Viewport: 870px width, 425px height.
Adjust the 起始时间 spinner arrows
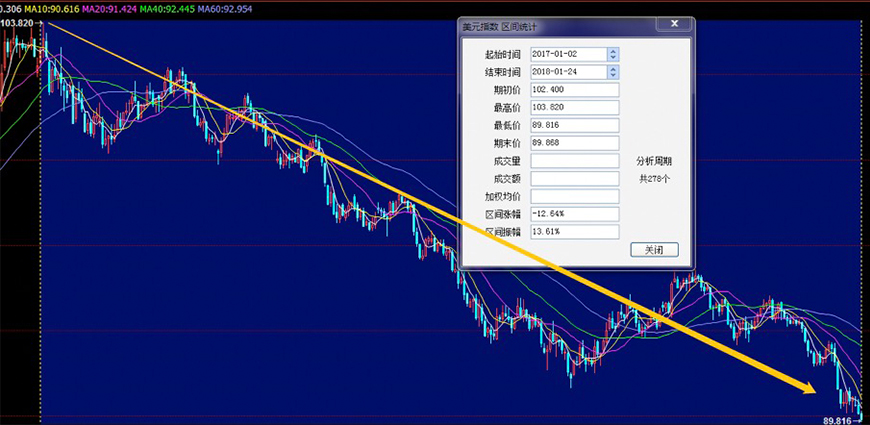coord(613,54)
